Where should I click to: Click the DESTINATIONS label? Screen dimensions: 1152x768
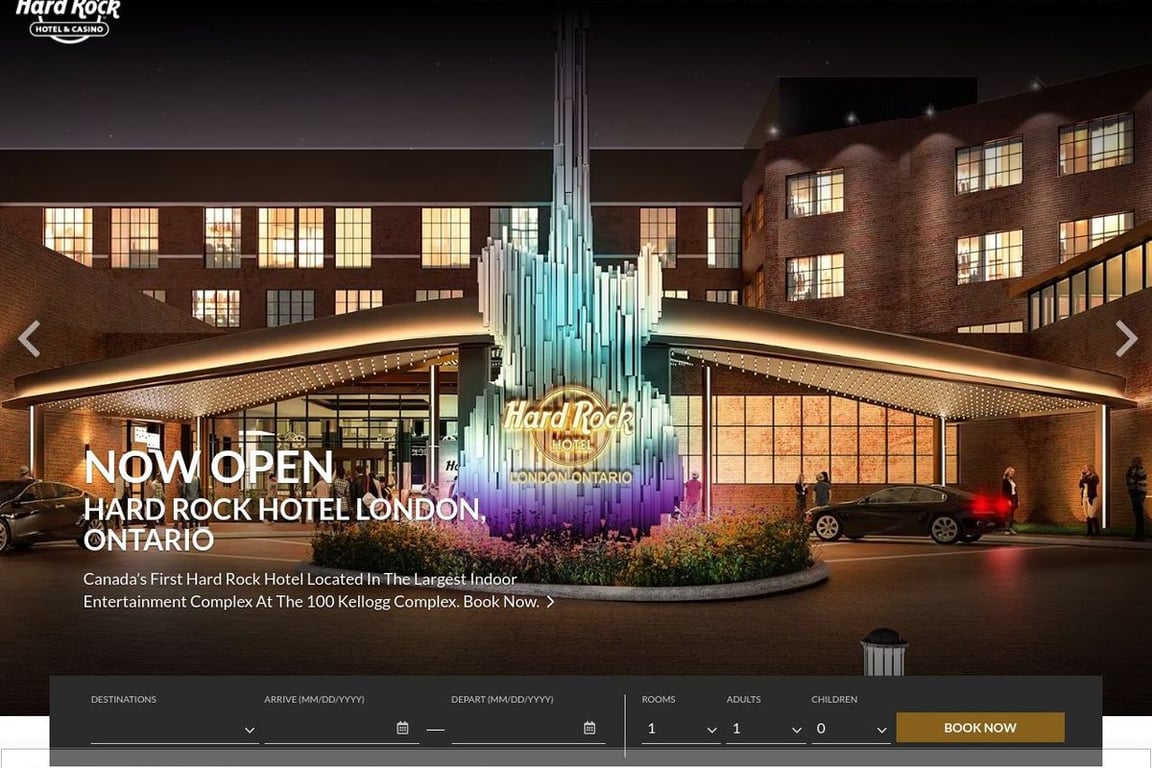pos(123,700)
